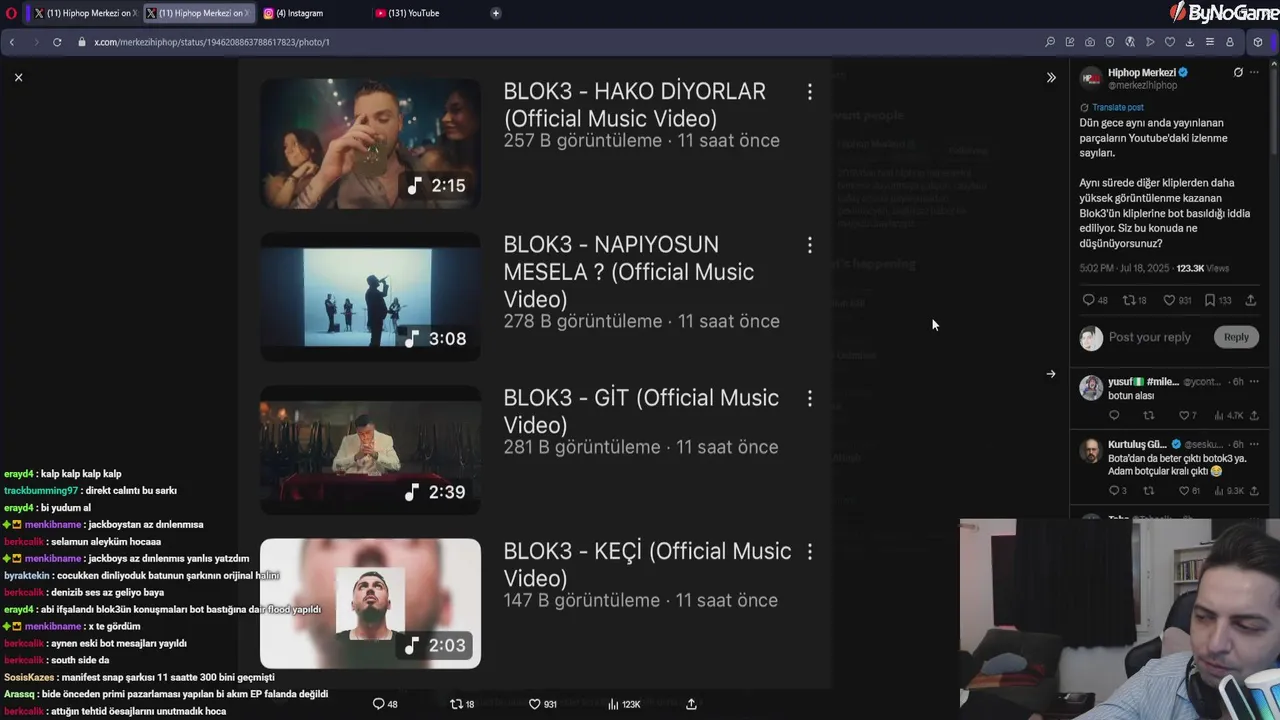Repost yusuf's reply 'botun alası'
The height and width of the screenshot is (720, 1280).
1148,415
